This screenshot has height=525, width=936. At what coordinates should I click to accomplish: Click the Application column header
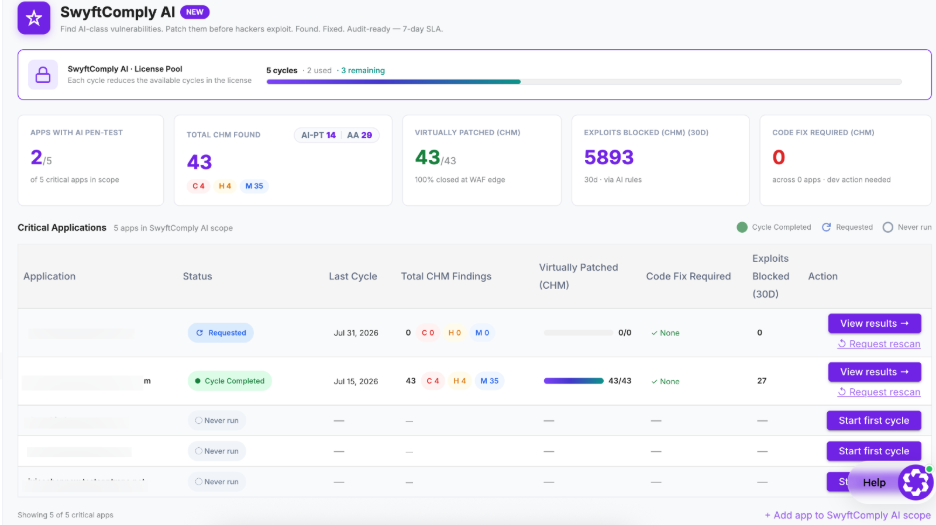(50, 276)
